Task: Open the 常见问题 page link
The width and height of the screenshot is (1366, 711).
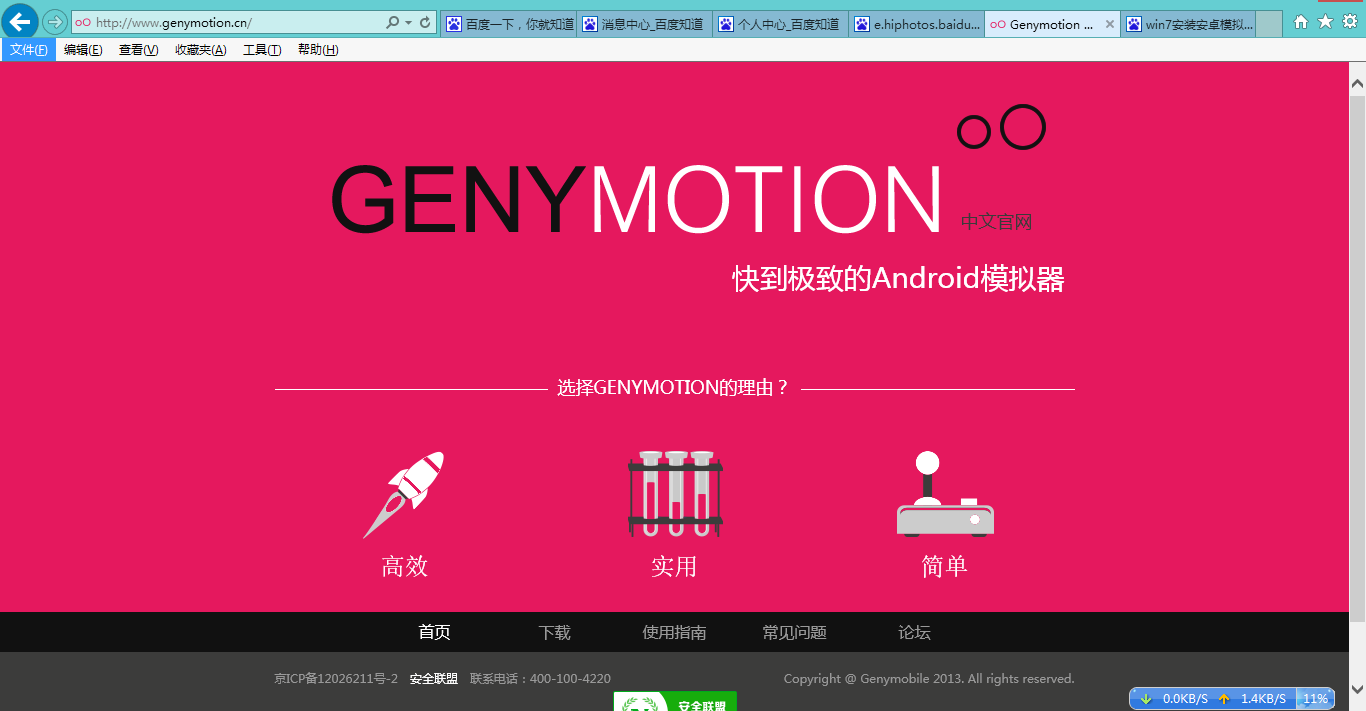Action: pos(795,632)
